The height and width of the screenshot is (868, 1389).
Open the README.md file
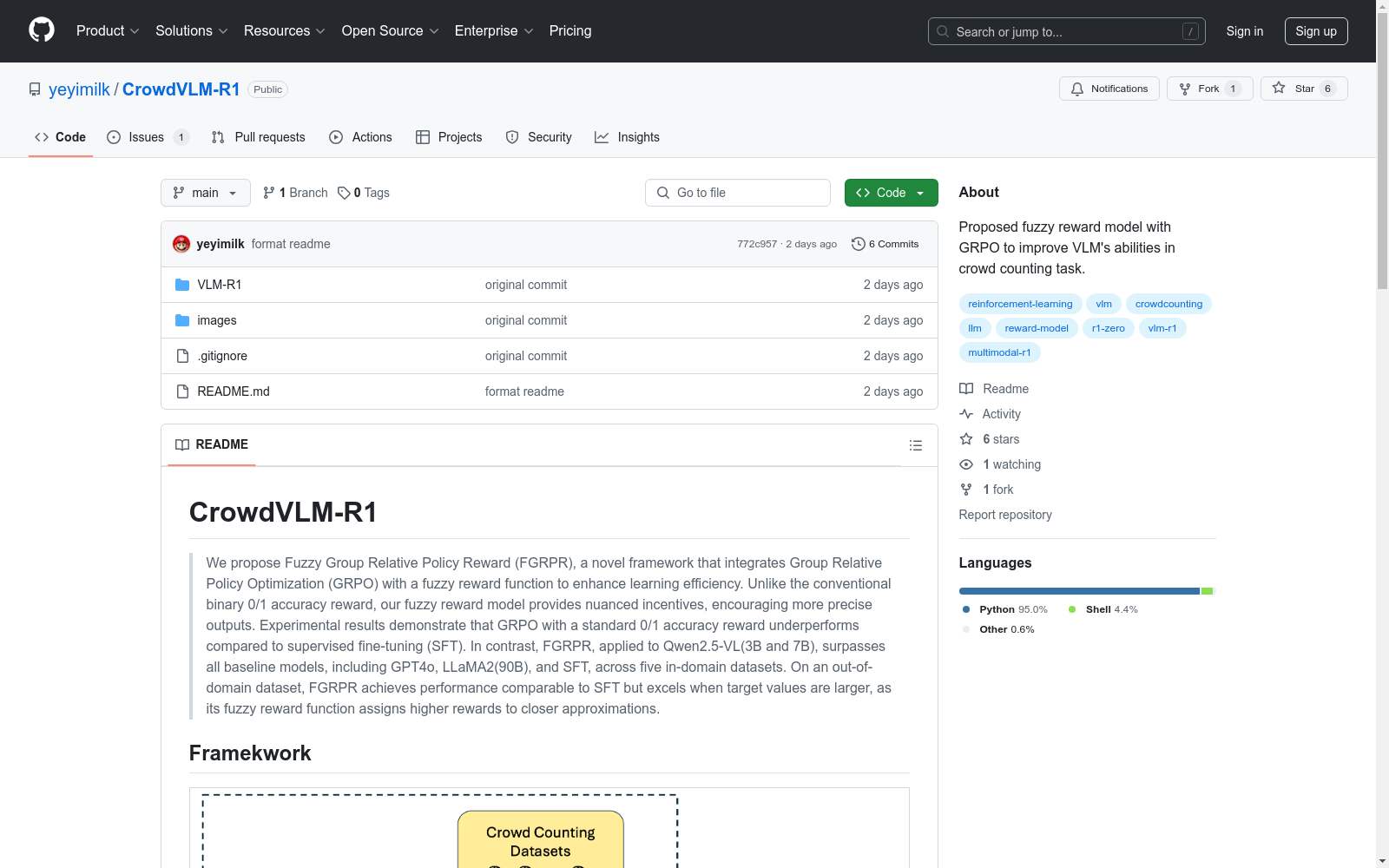point(234,391)
